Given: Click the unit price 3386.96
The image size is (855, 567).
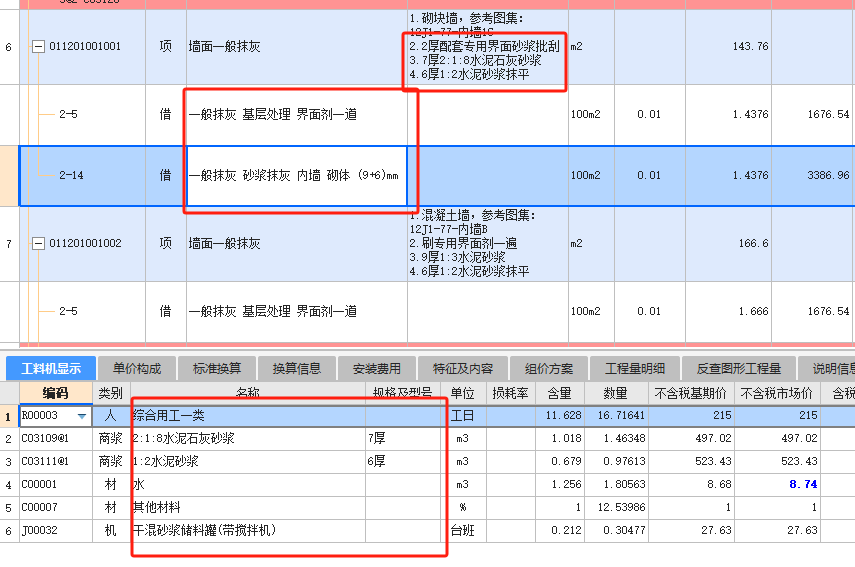Looking at the screenshot, I should [x=828, y=176].
